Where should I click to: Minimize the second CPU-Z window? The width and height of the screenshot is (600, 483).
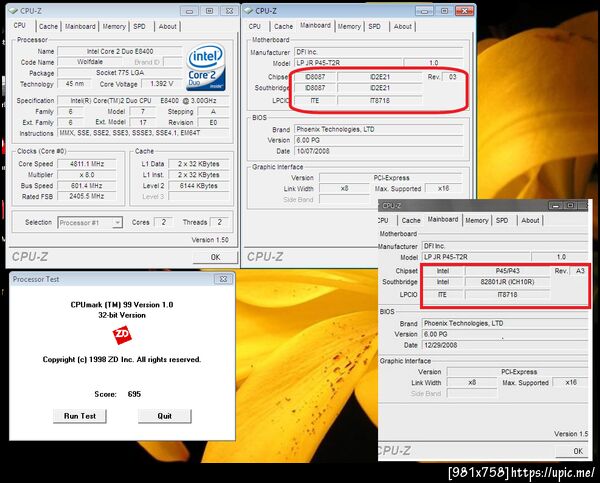(x=424, y=11)
